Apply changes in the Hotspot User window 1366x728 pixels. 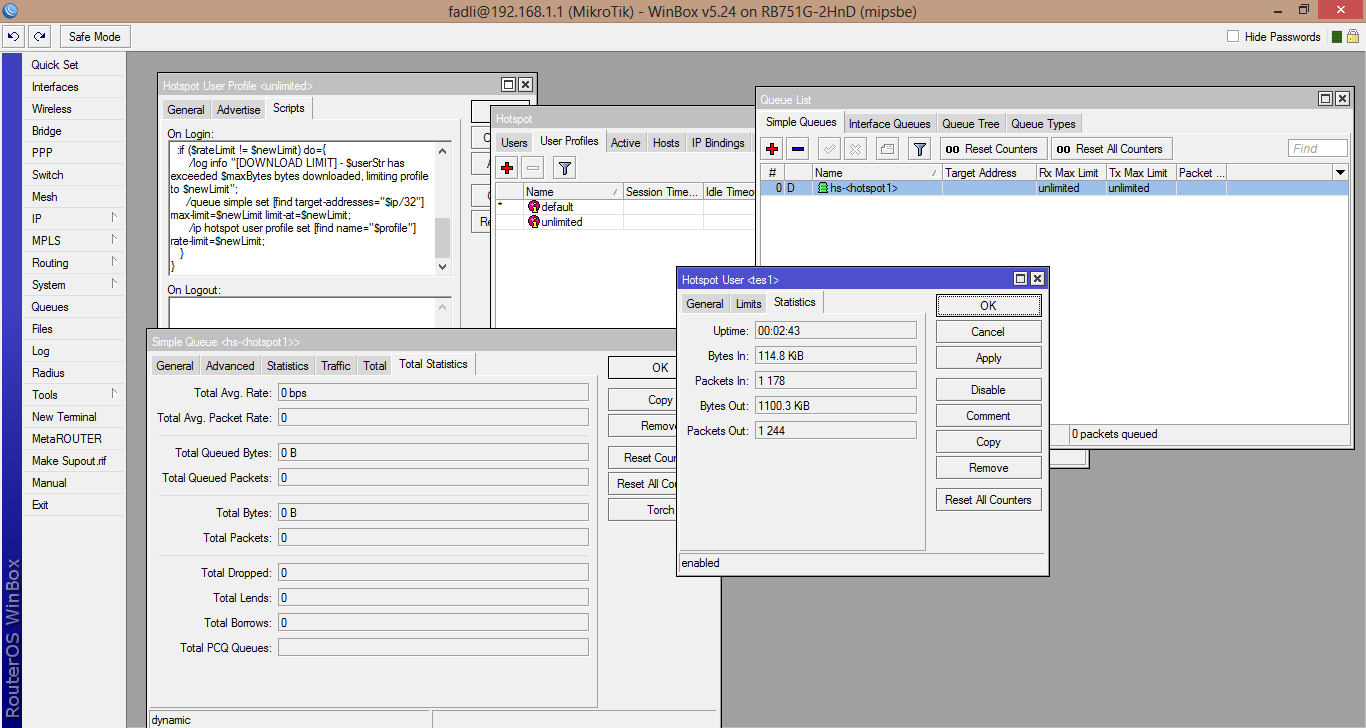988,357
